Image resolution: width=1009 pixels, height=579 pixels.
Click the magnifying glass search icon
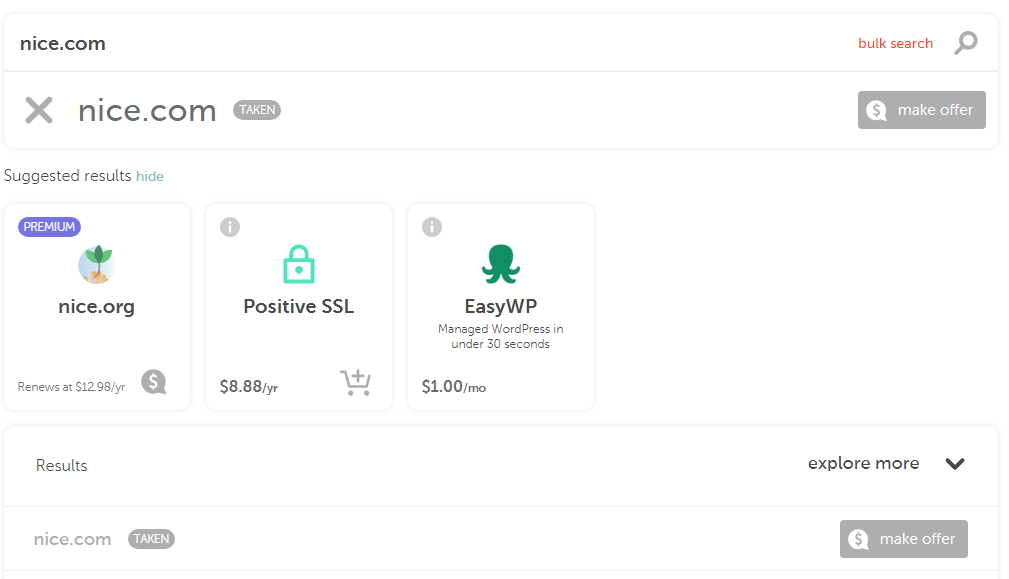(965, 43)
